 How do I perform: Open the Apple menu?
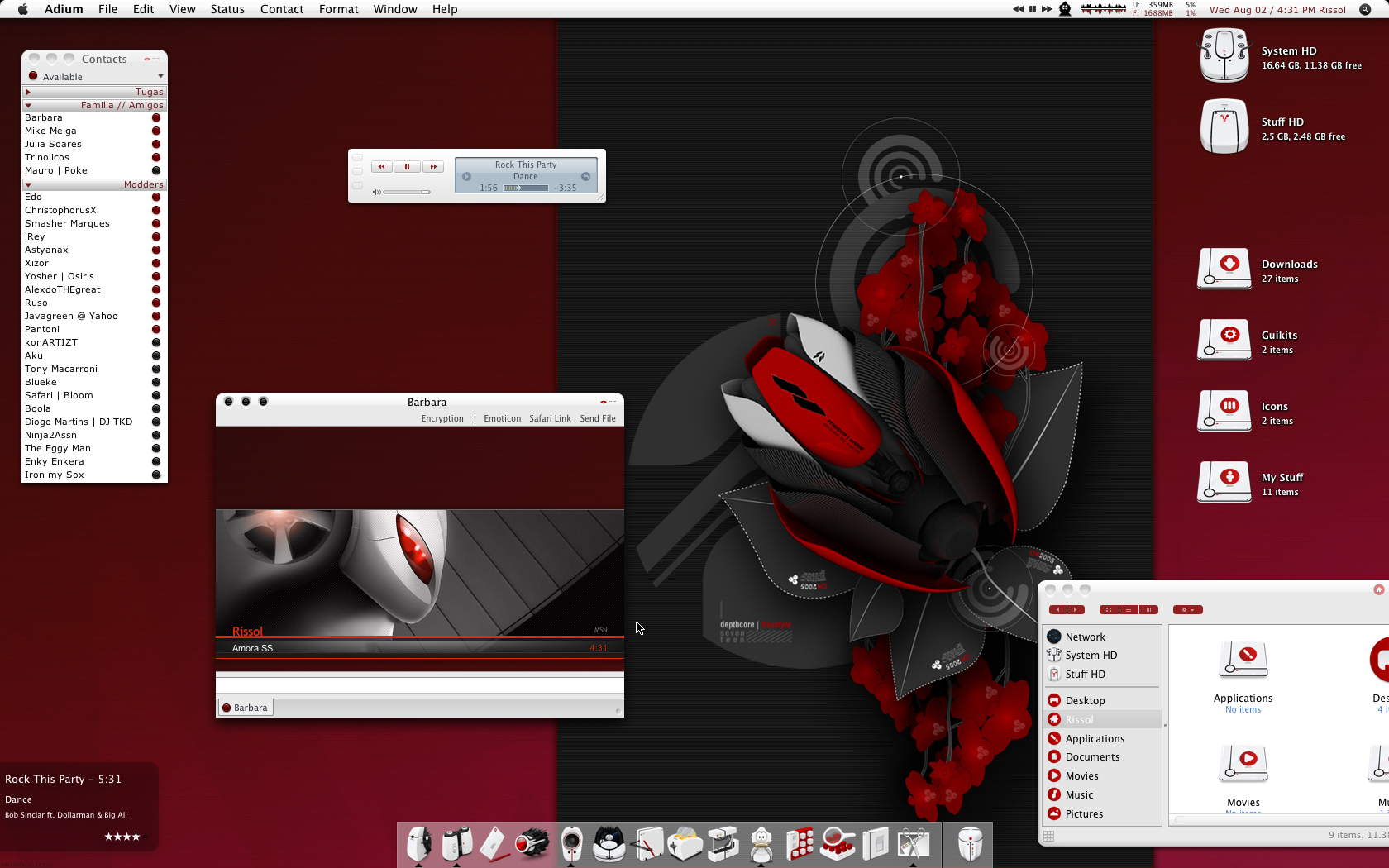23,9
